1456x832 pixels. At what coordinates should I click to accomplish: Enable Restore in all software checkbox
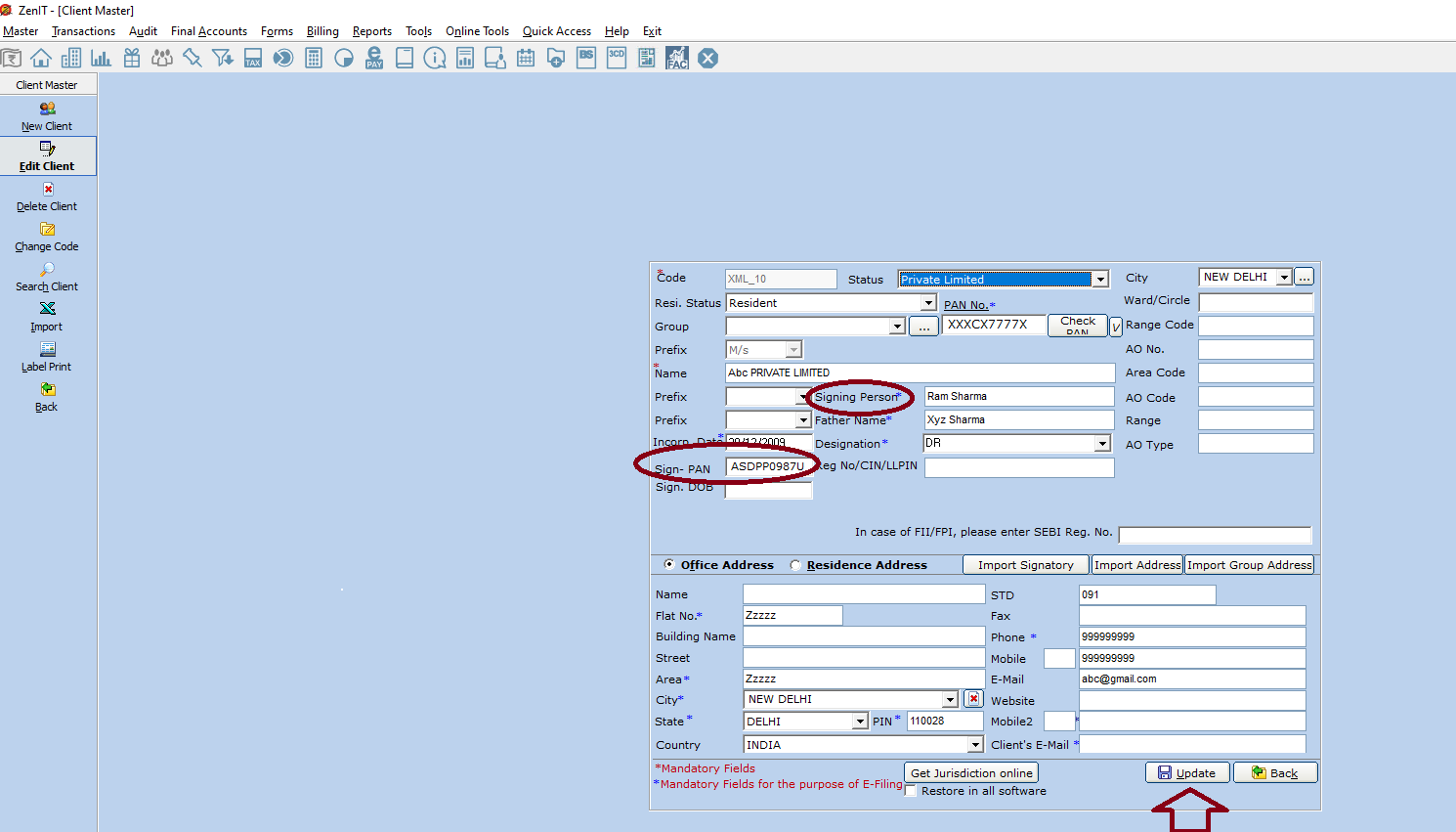point(911,792)
